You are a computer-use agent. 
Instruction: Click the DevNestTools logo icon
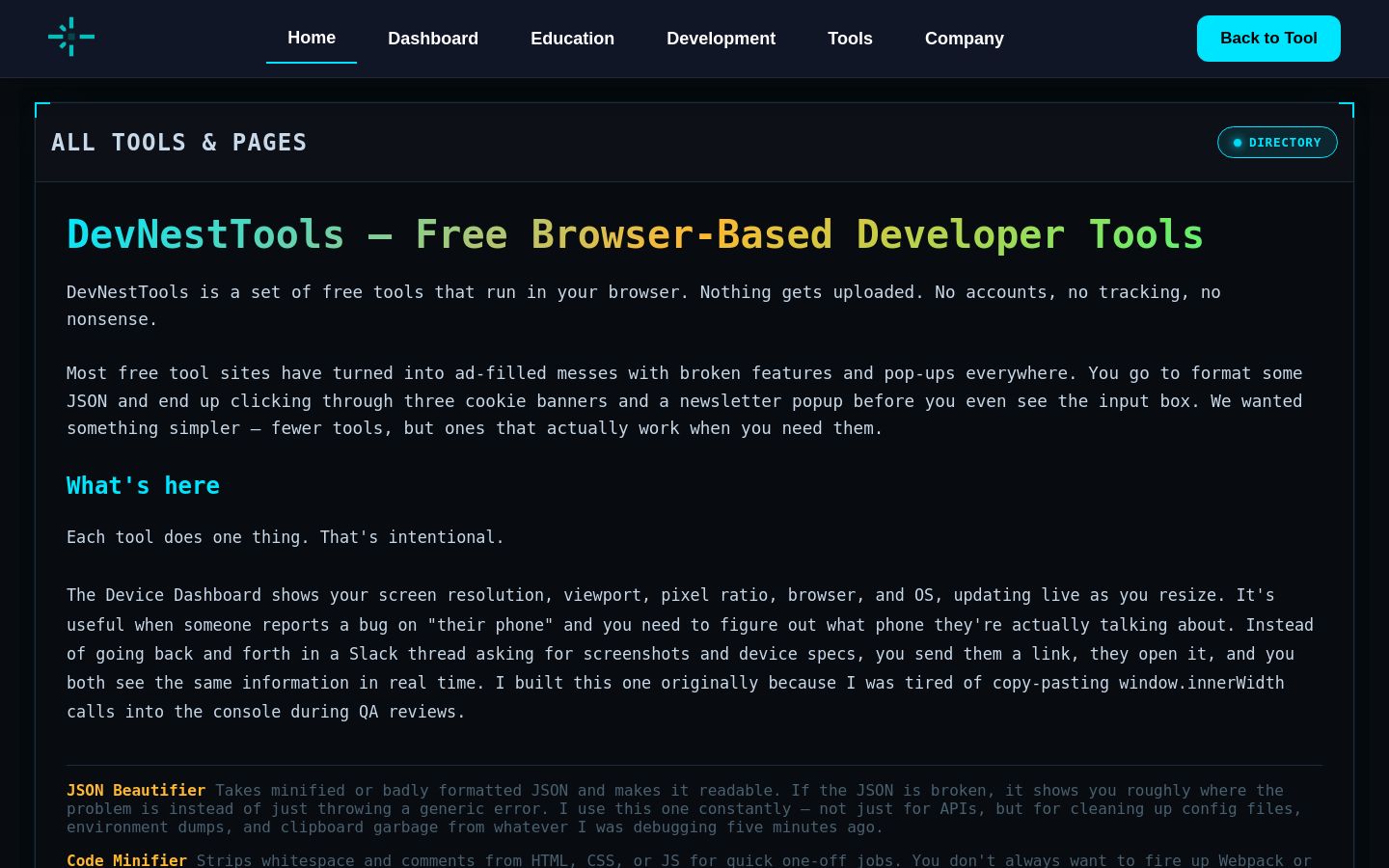(x=71, y=37)
